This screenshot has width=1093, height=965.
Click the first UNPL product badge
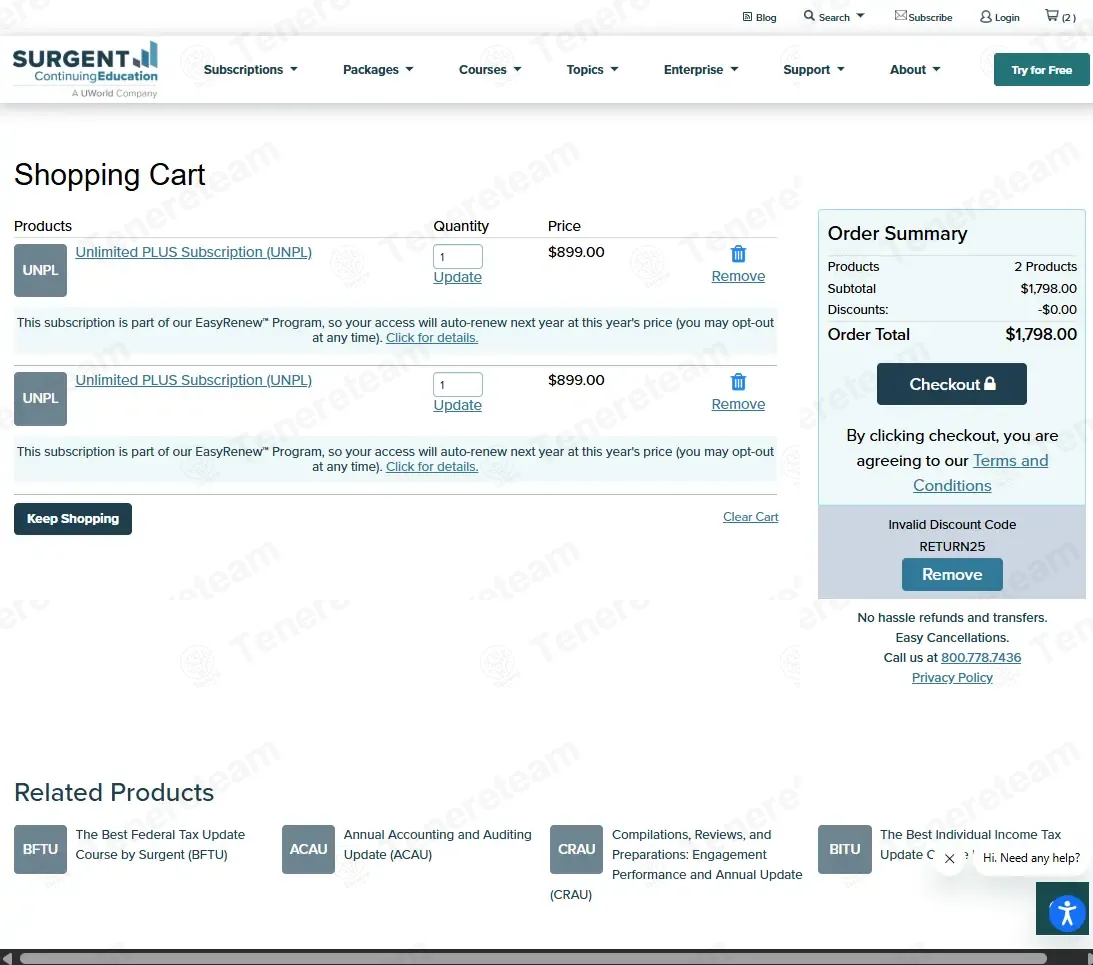click(40, 271)
